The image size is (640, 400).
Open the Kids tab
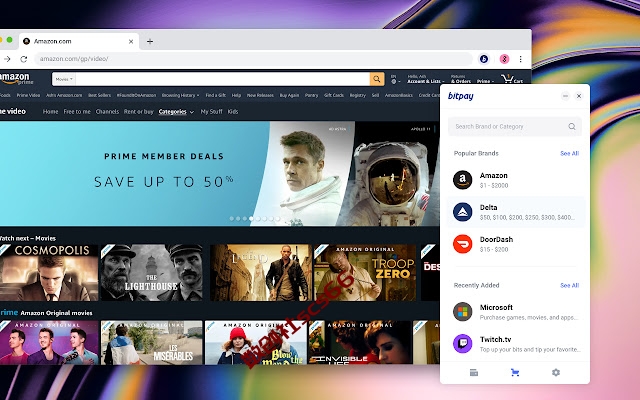(x=233, y=111)
